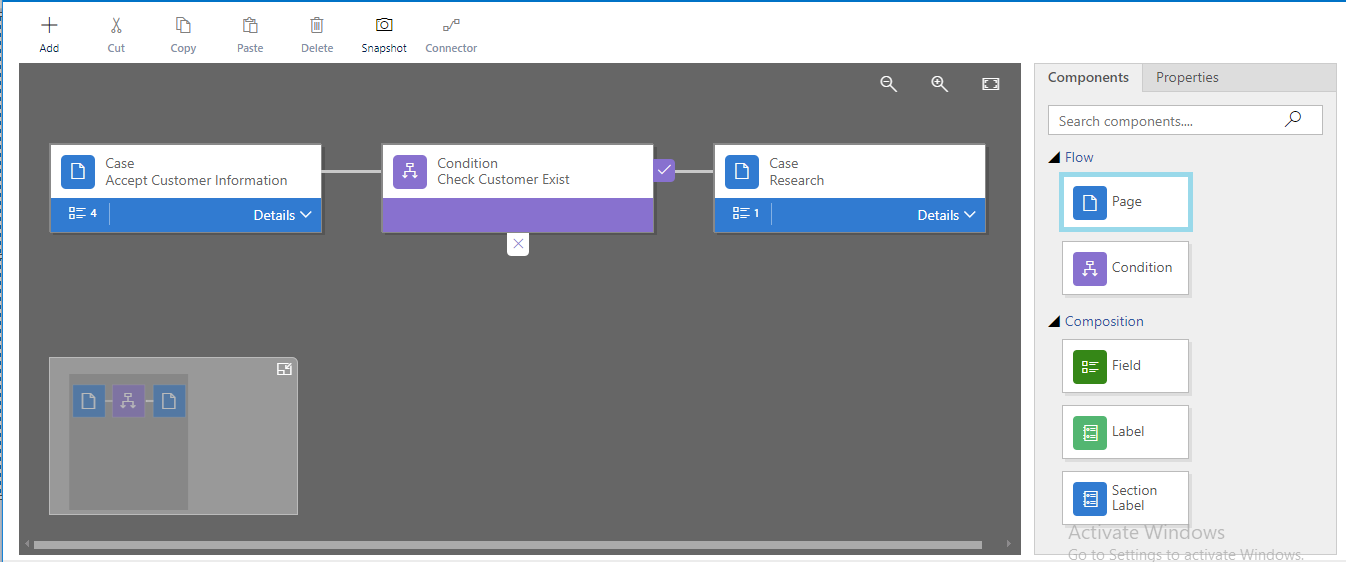Select the Cut scissors icon
The width and height of the screenshot is (1346, 562).
[x=116, y=26]
